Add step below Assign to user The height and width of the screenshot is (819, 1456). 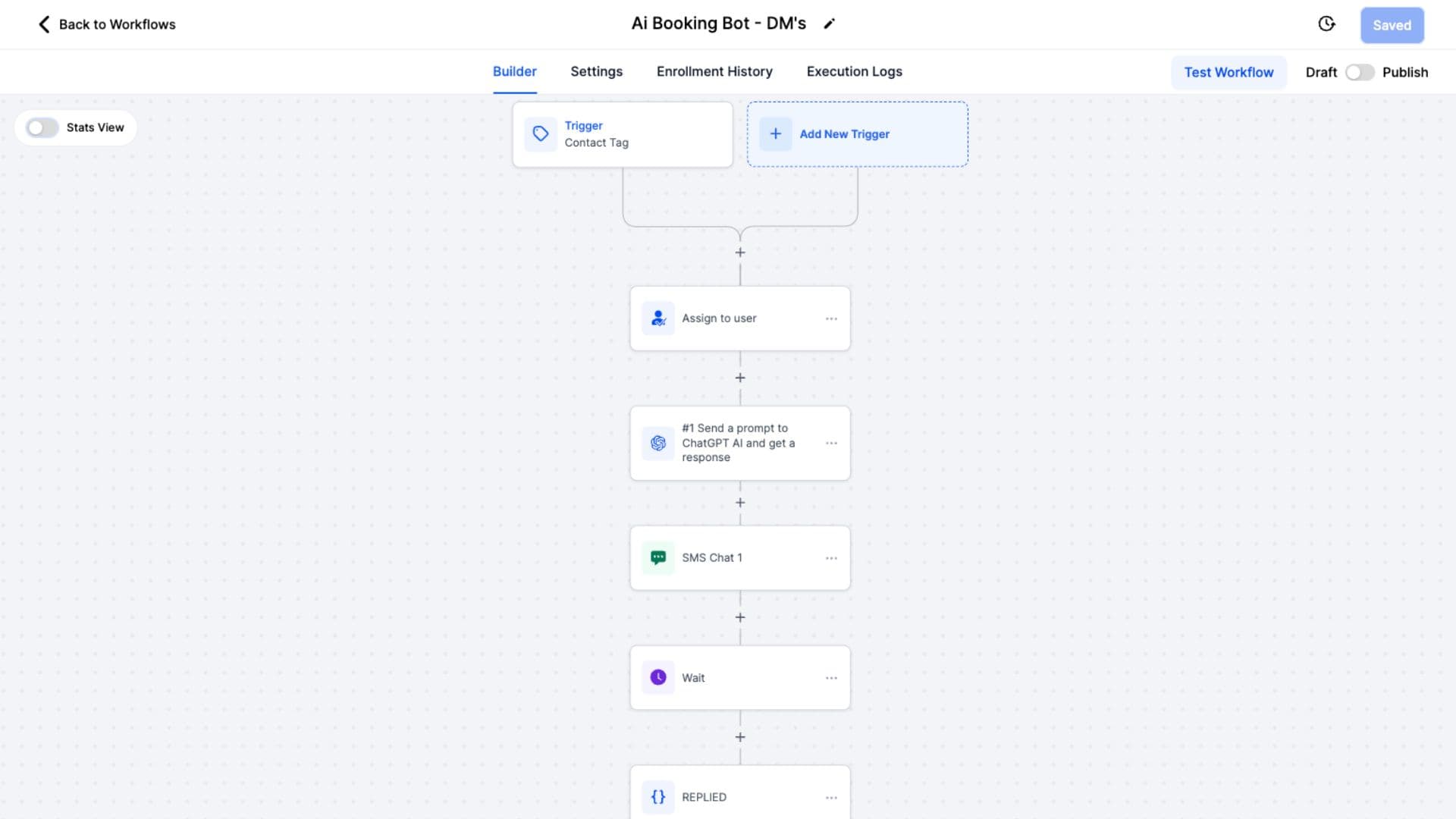coord(740,378)
